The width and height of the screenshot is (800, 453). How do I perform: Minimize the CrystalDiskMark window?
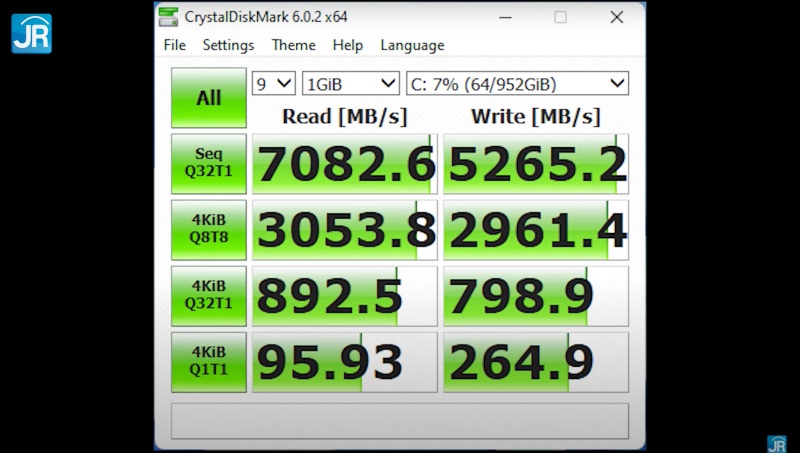(x=505, y=17)
